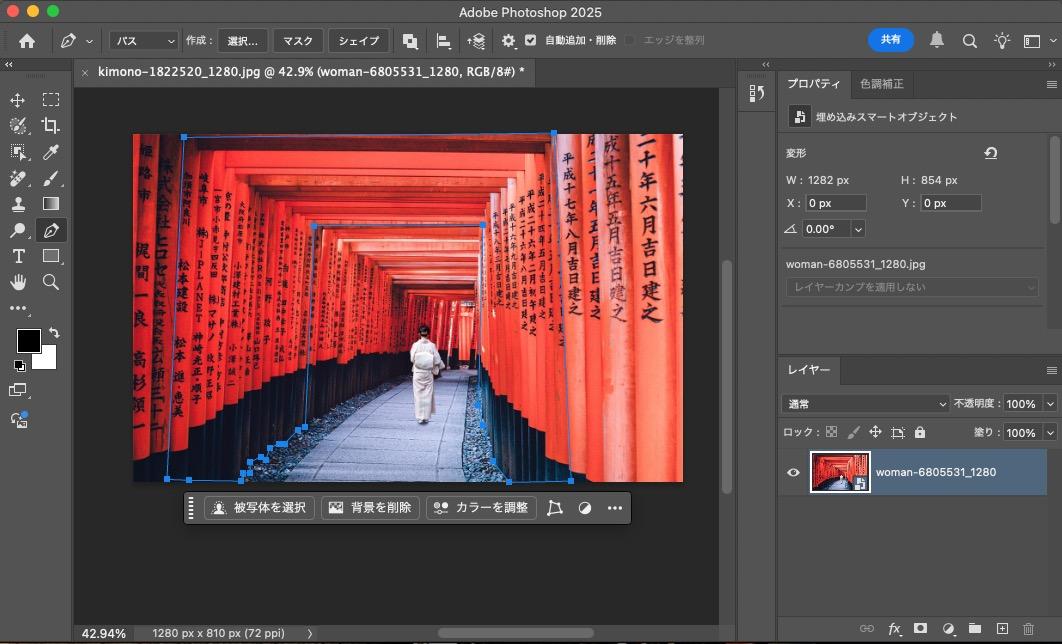Add layer mask icon in Layers panel

(920, 628)
